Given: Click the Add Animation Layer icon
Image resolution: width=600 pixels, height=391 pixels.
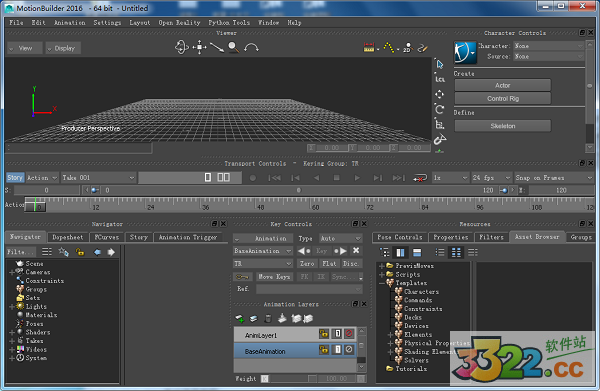Looking at the screenshot, I should click(240, 318).
